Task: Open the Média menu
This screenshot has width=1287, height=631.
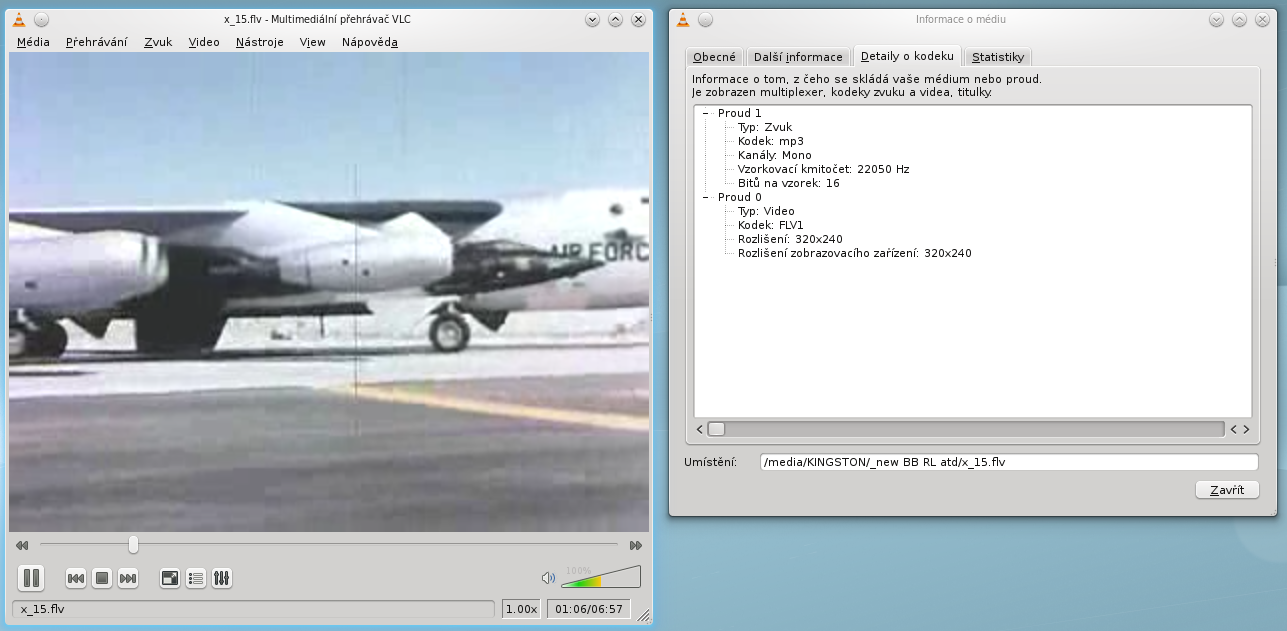Action: coord(33,42)
